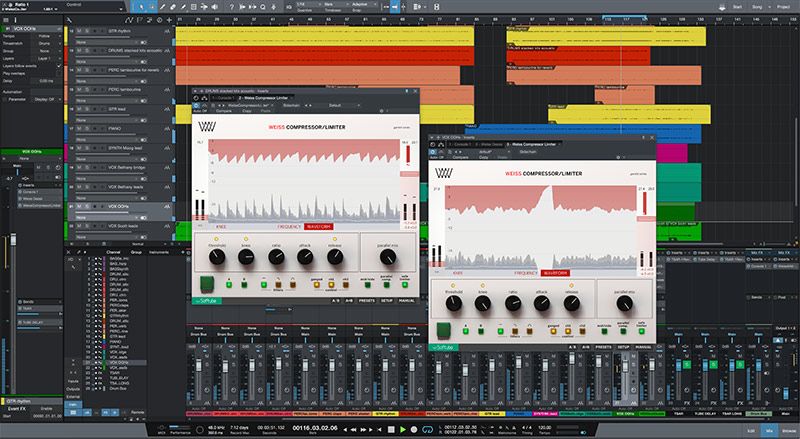Click threshold knob on left Weiss compressor
The image size is (800, 439).
217,257
